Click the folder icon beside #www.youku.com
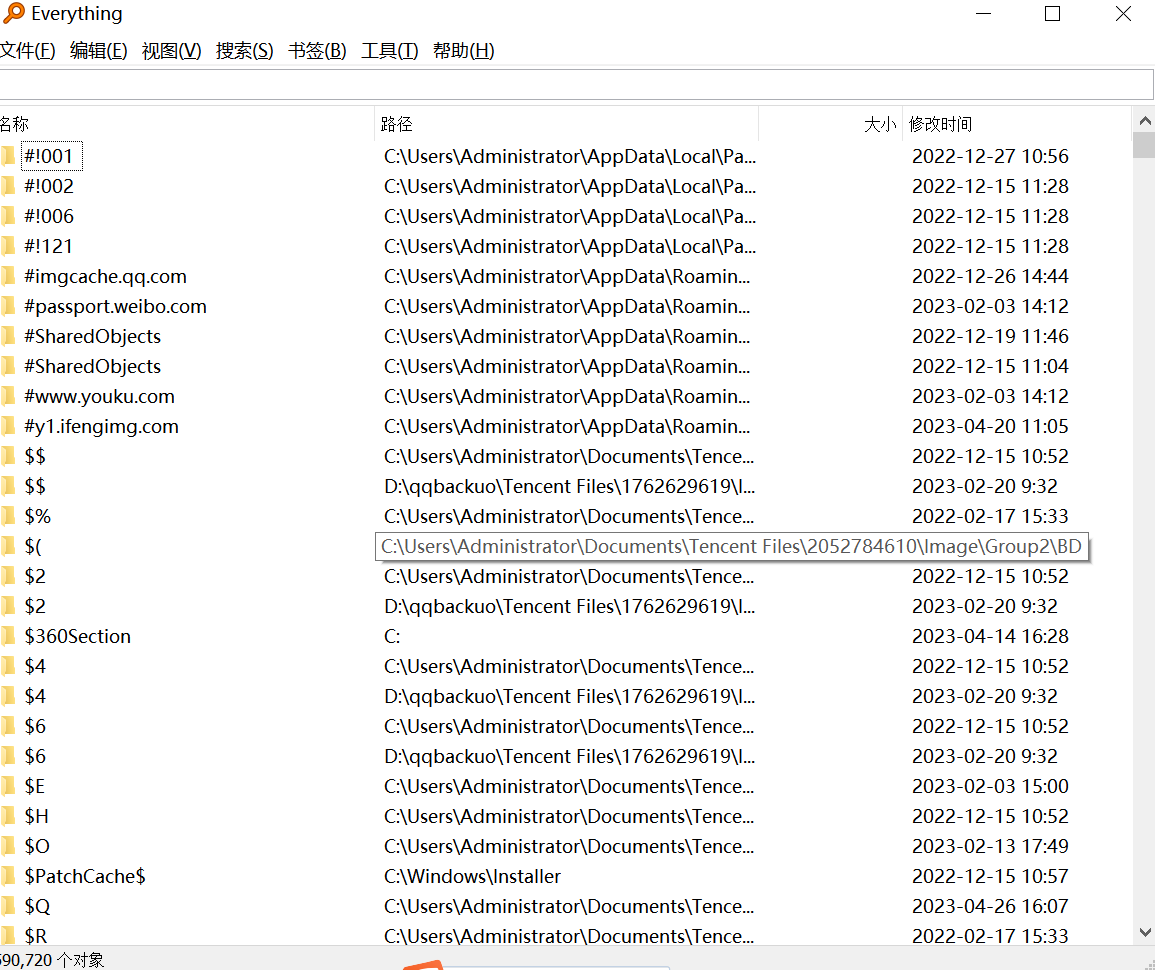Viewport: 1155px width, 970px height. (x=9, y=396)
